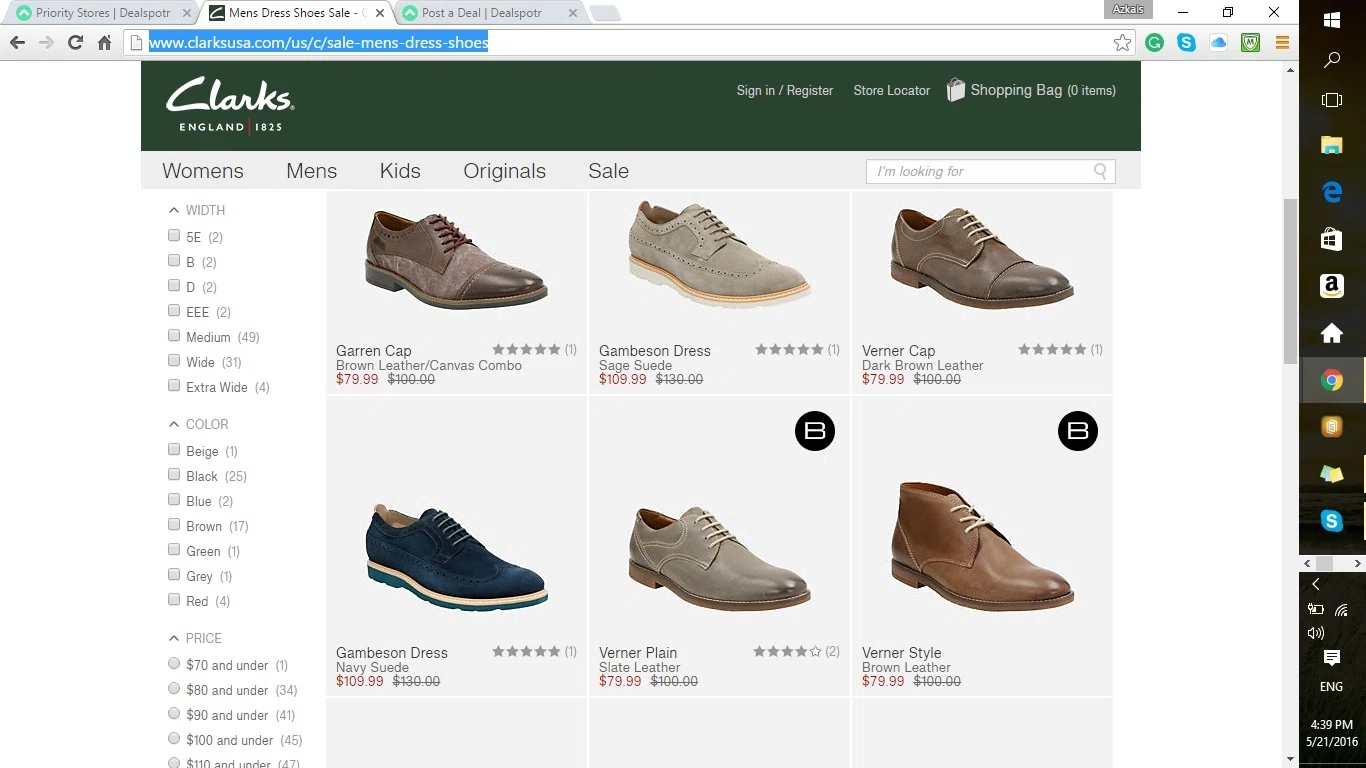
Task: Open File Explorer from taskbar
Action: pos(1331,145)
